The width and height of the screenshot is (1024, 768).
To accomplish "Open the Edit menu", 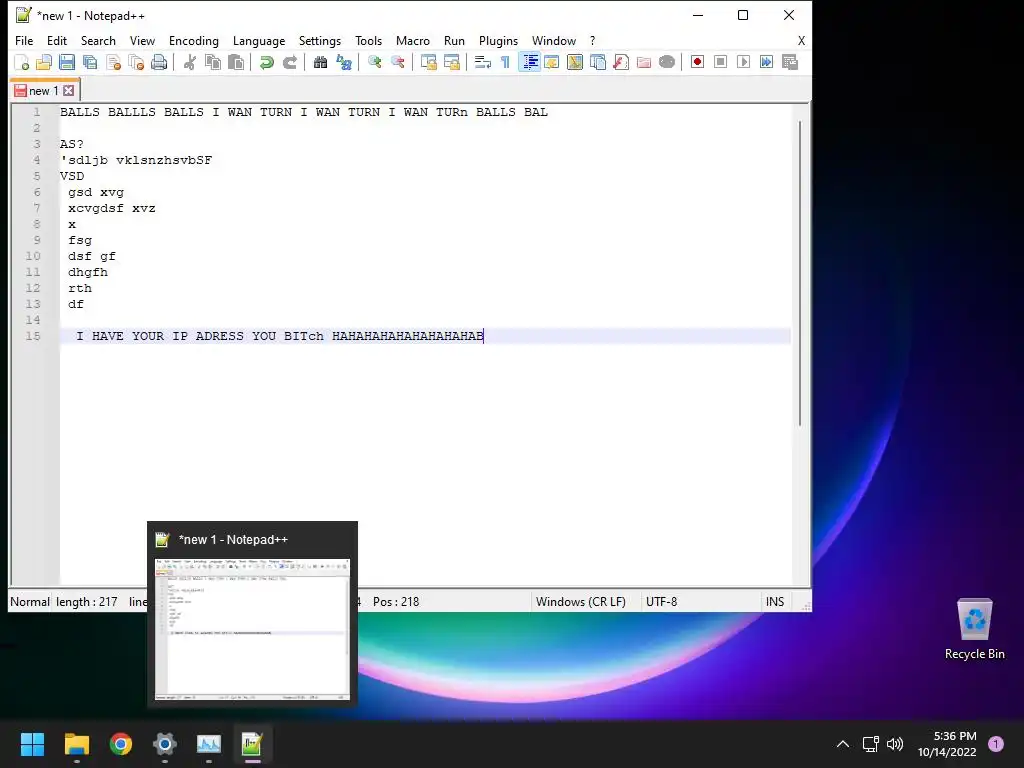I will pos(57,40).
